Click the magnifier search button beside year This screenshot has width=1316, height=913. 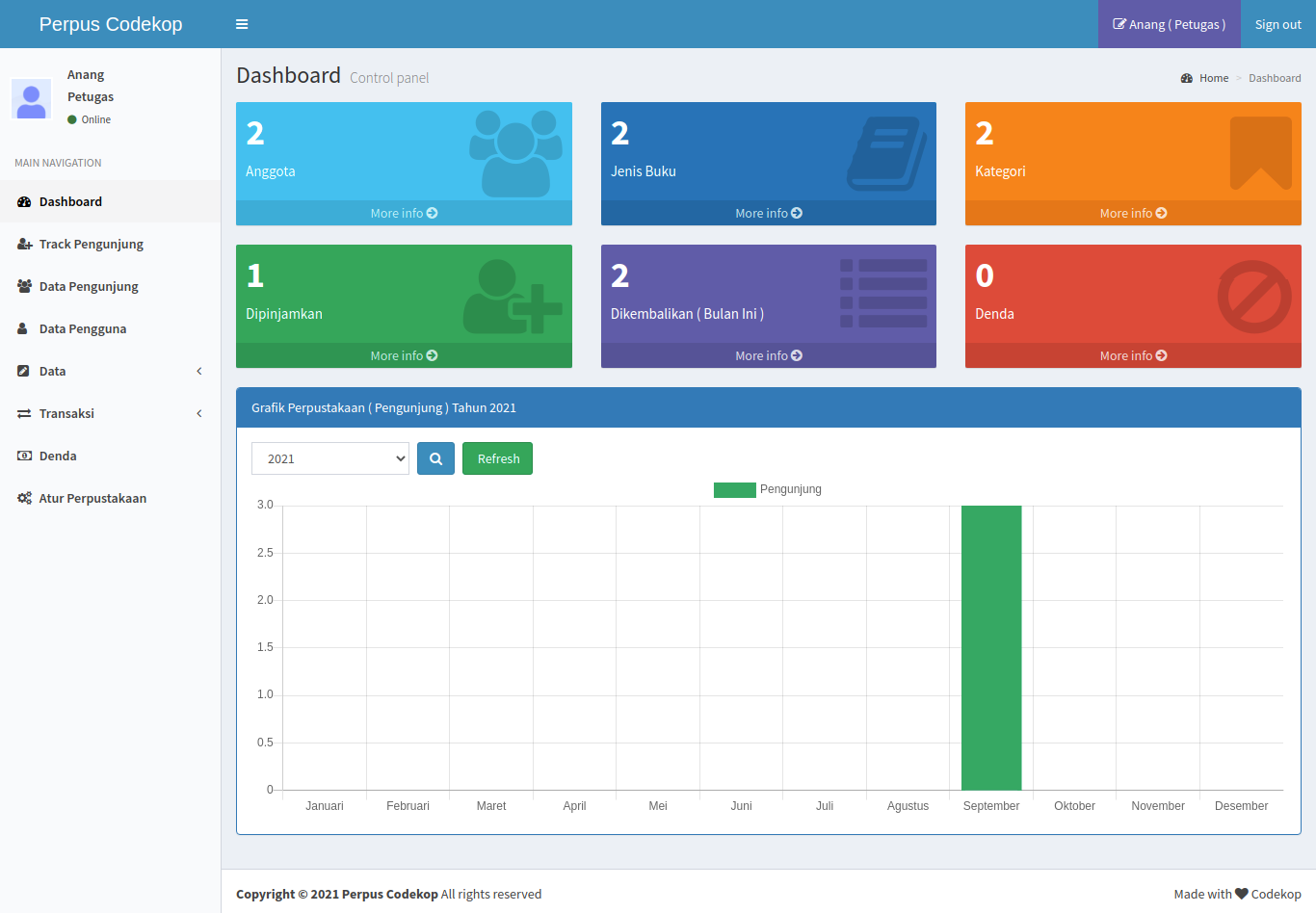pos(435,458)
